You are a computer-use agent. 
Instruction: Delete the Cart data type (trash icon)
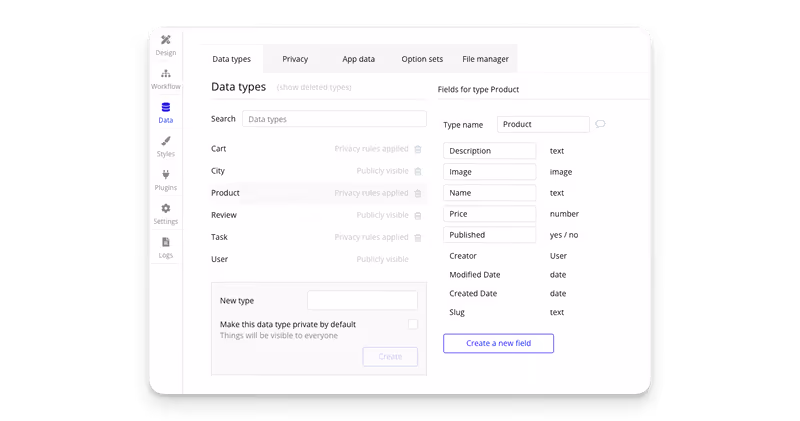pyautogui.click(x=418, y=149)
